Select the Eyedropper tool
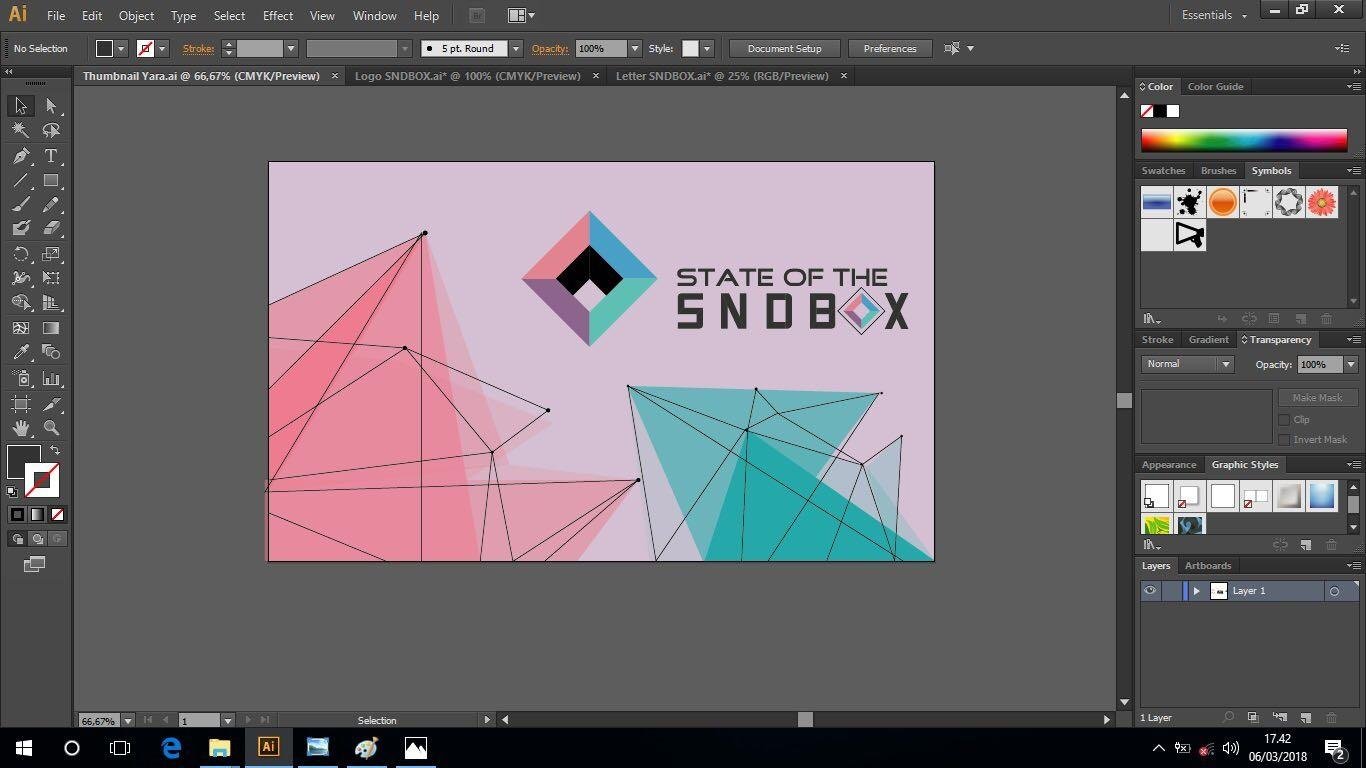 coord(20,352)
